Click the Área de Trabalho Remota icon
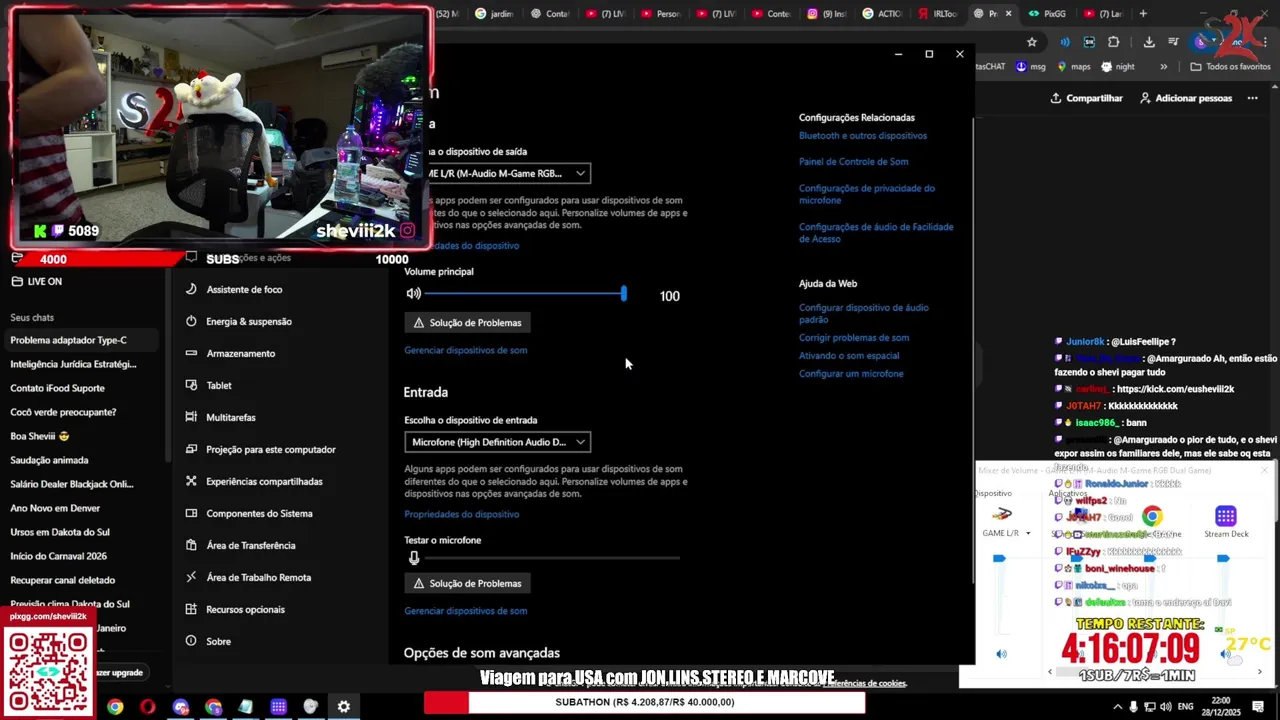 pyautogui.click(x=191, y=577)
